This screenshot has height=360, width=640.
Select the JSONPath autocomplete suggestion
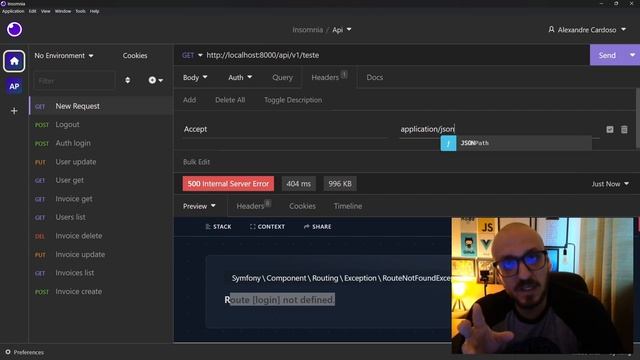516,143
